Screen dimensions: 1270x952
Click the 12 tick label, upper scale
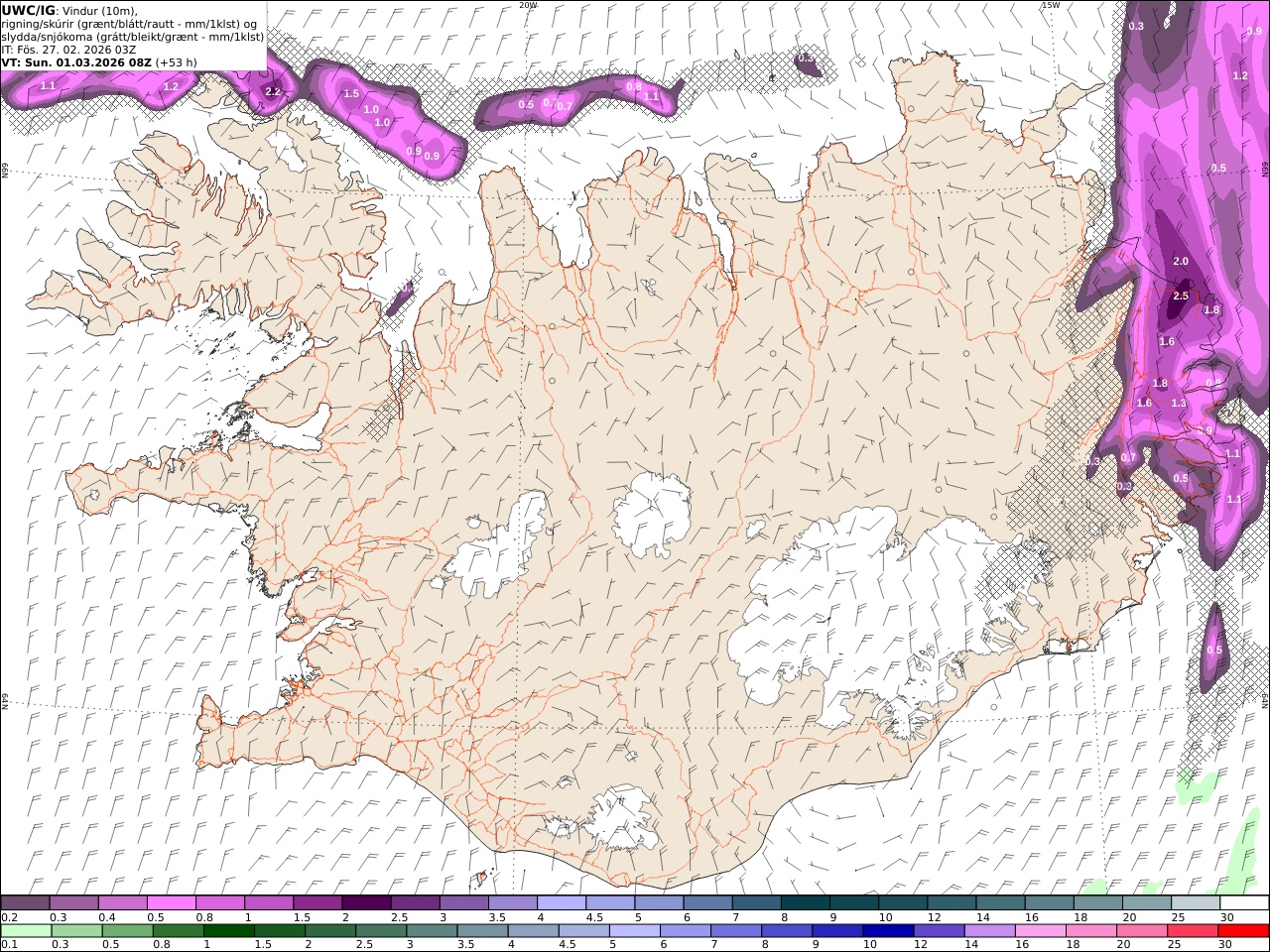pos(934,917)
